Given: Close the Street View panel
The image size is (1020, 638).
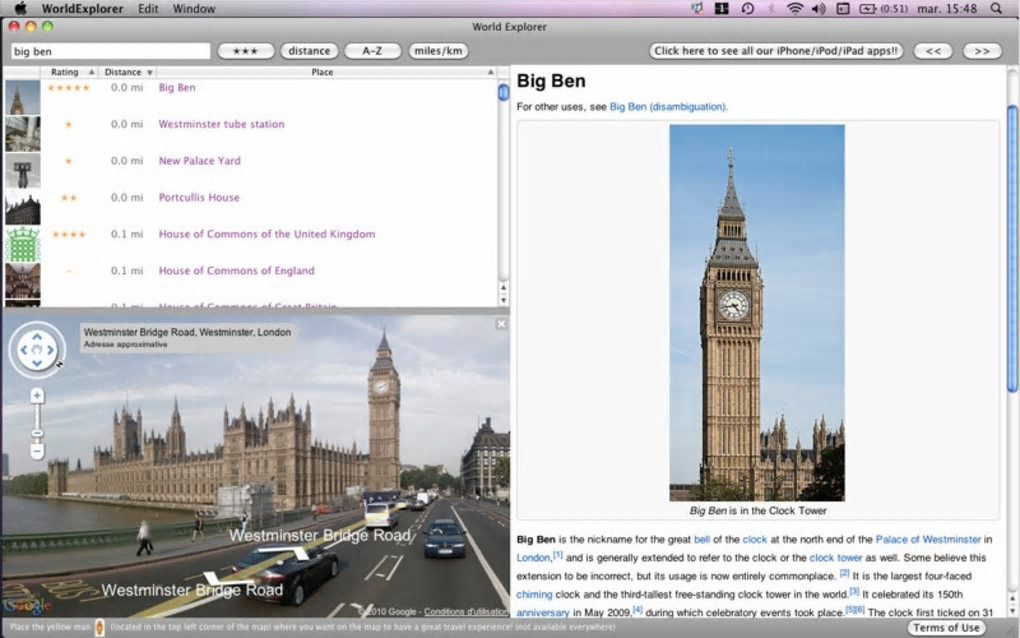Looking at the screenshot, I should click(501, 324).
